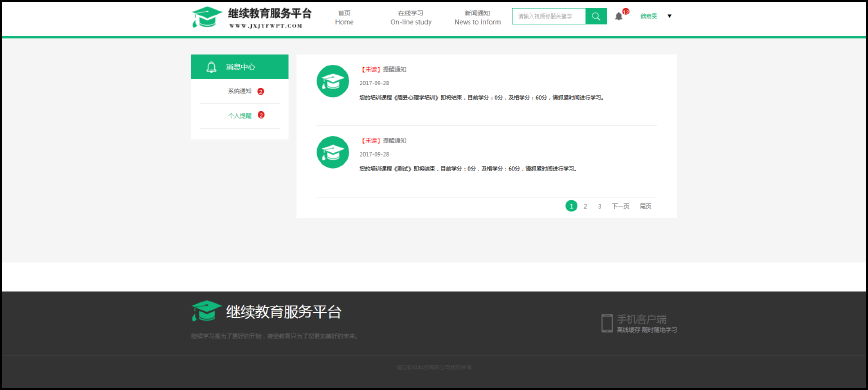The image size is (868, 390).
Task: Open the 手机客户端 mobile client link
Action: tap(642, 319)
